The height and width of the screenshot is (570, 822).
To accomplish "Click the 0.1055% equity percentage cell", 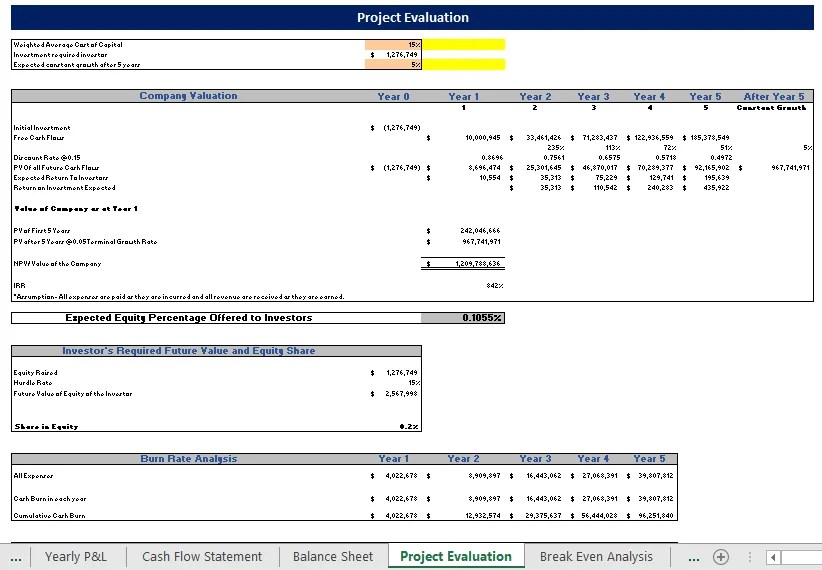I will tap(463, 318).
